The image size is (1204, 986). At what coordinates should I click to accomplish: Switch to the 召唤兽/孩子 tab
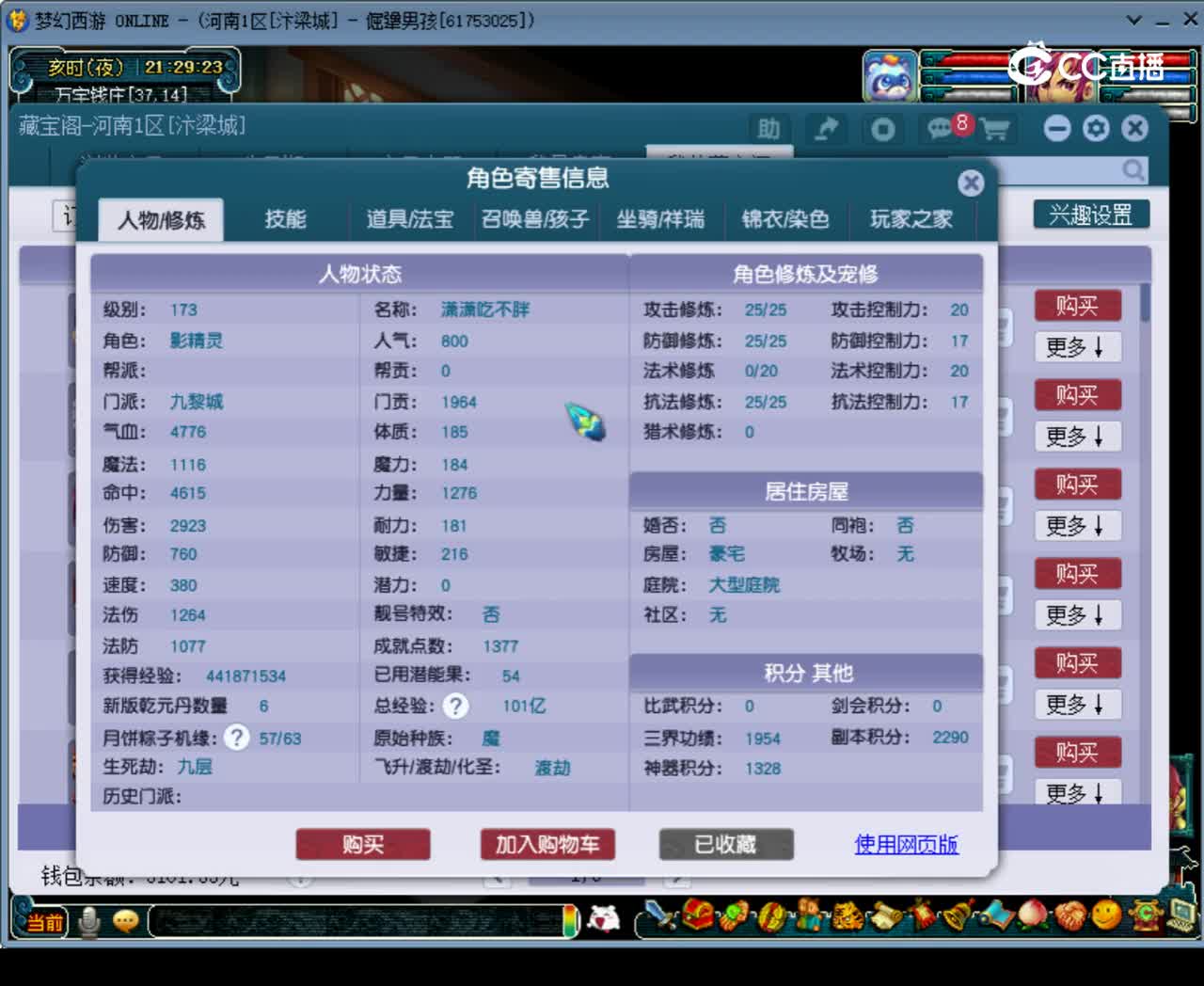tap(535, 220)
